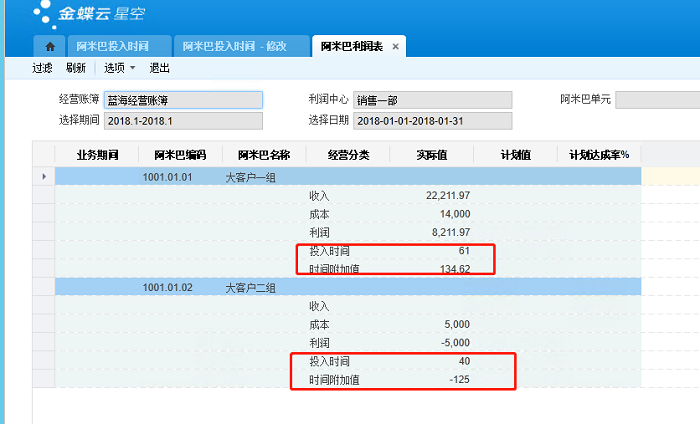Click 退出 to exit the report
The width and height of the screenshot is (700, 424).
click(160, 68)
